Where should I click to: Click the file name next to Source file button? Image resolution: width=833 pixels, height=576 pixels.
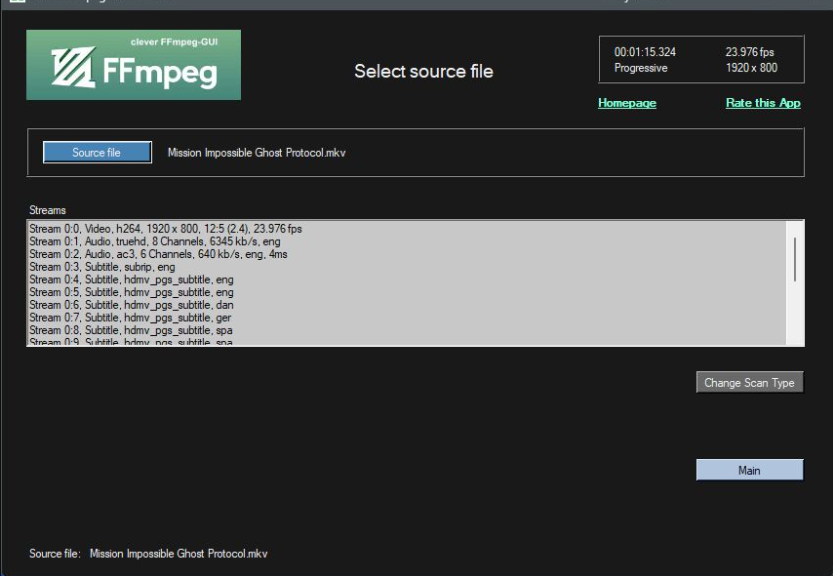[x=257, y=153]
